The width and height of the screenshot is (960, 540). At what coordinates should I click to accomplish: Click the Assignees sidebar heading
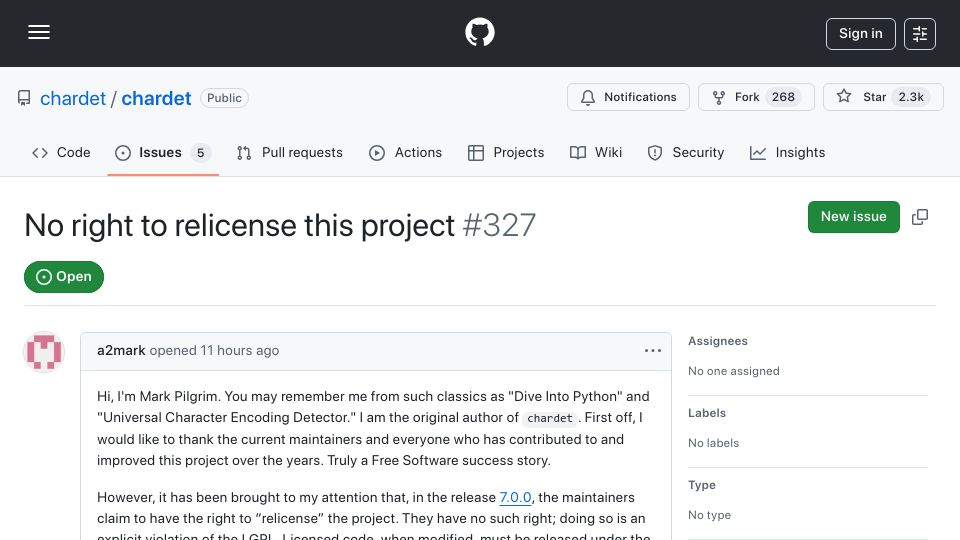click(x=718, y=341)
